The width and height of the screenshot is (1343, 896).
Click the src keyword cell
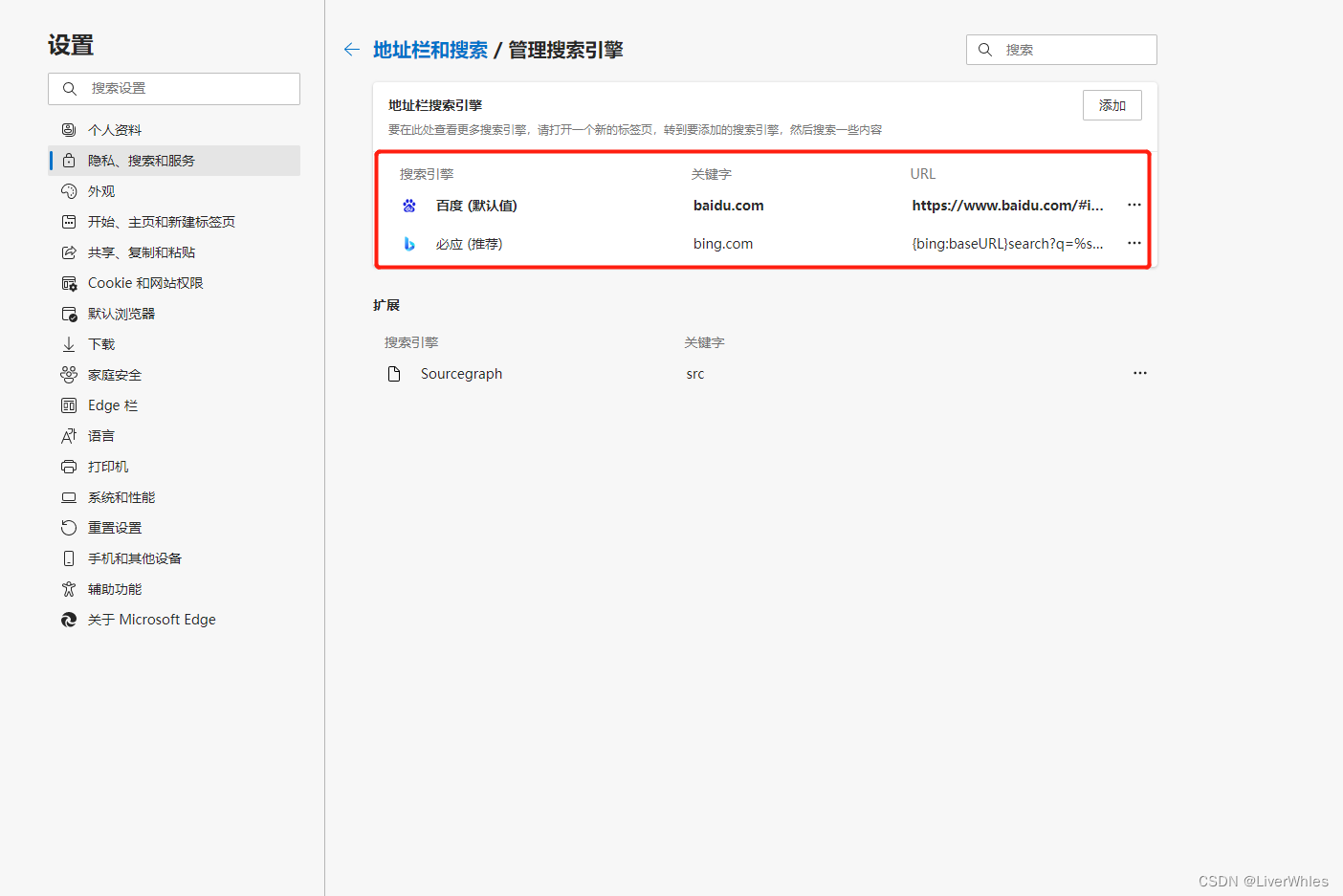tap(695, 374)
